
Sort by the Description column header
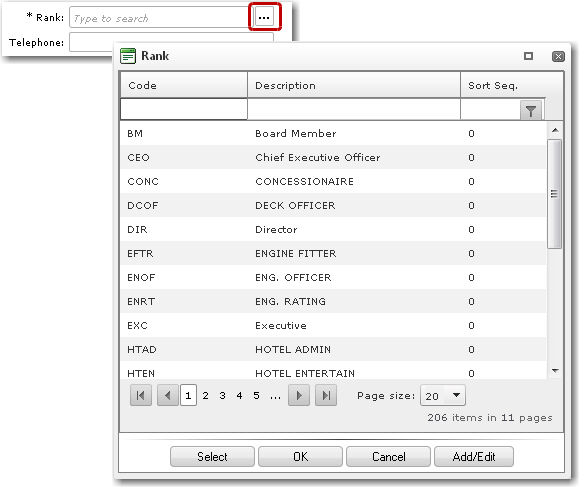[354, 85]
